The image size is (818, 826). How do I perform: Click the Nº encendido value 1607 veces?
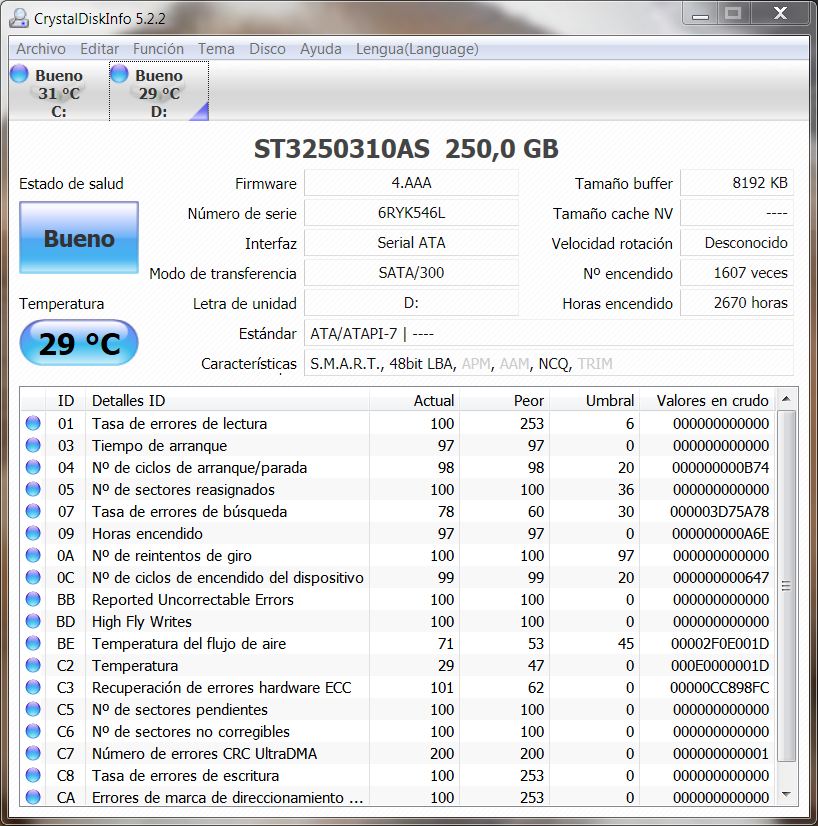[737, 273]
